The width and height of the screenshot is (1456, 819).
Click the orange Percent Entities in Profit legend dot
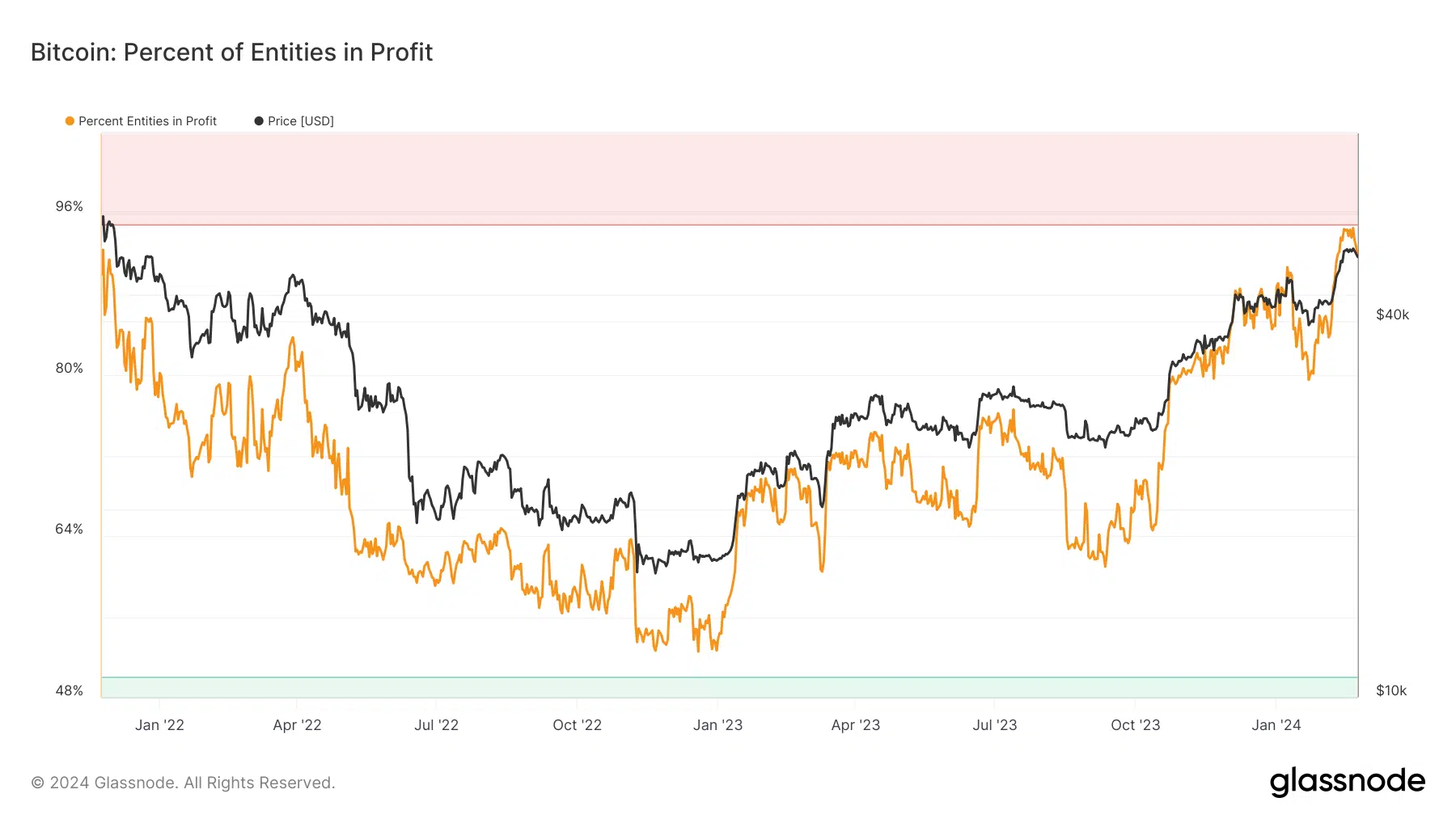(x=70, y=121)
